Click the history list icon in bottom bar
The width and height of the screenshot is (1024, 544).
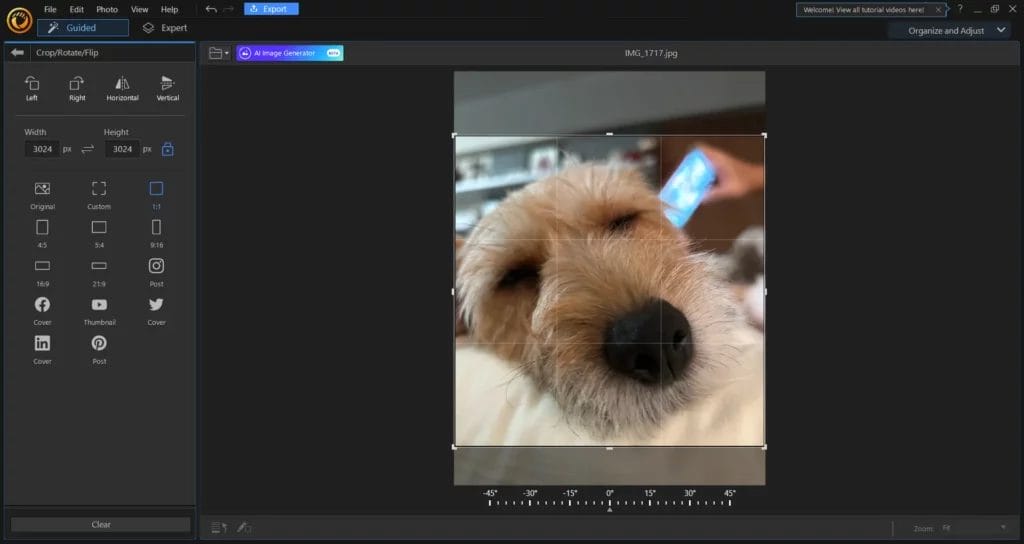219,528
